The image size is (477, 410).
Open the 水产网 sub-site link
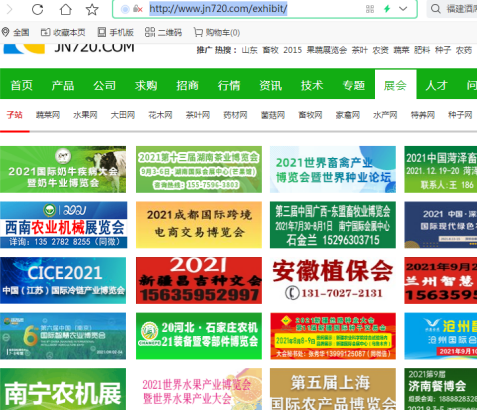coord(385,115)
